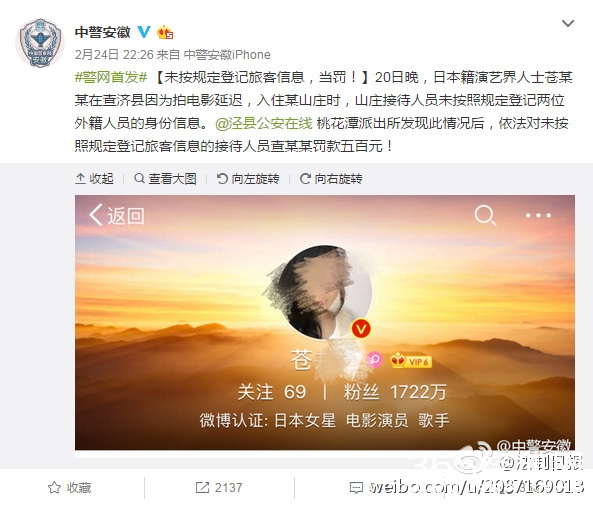
Task: Tap the 返回 back arrow in image
Action: [x=116, y=216]
